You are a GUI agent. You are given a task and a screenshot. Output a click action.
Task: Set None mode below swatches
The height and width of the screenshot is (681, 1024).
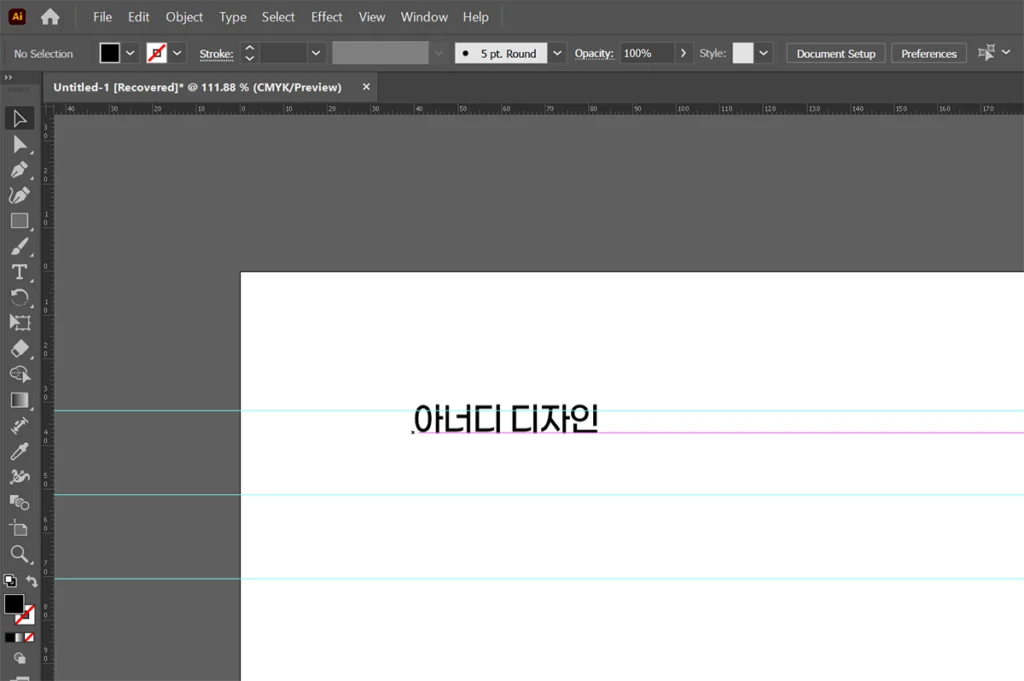[x=29, y=637]
